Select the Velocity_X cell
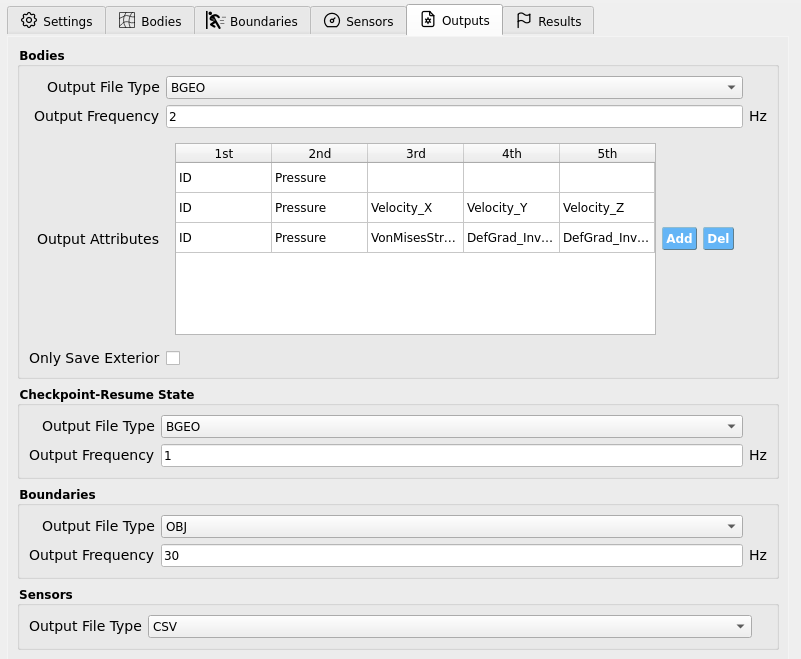The image size is (801, 659). (x=415, y=208)
